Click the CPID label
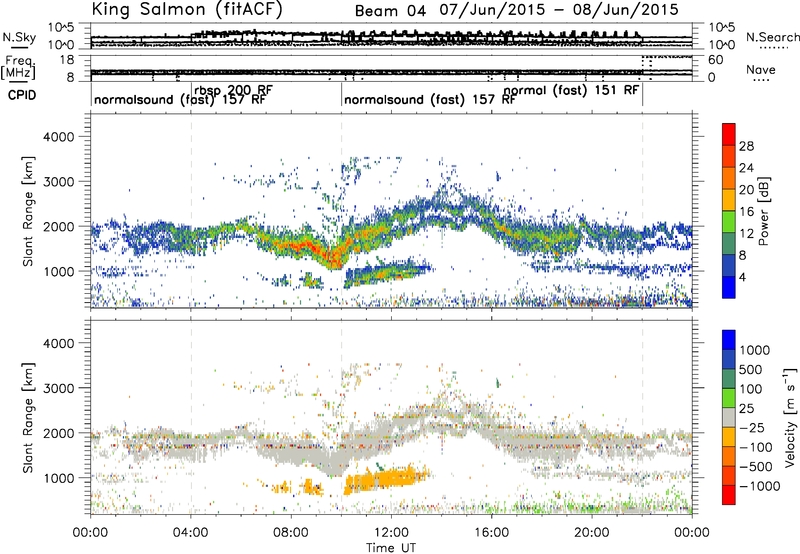This screenshot has height=554, width=800. click(22, 95)
